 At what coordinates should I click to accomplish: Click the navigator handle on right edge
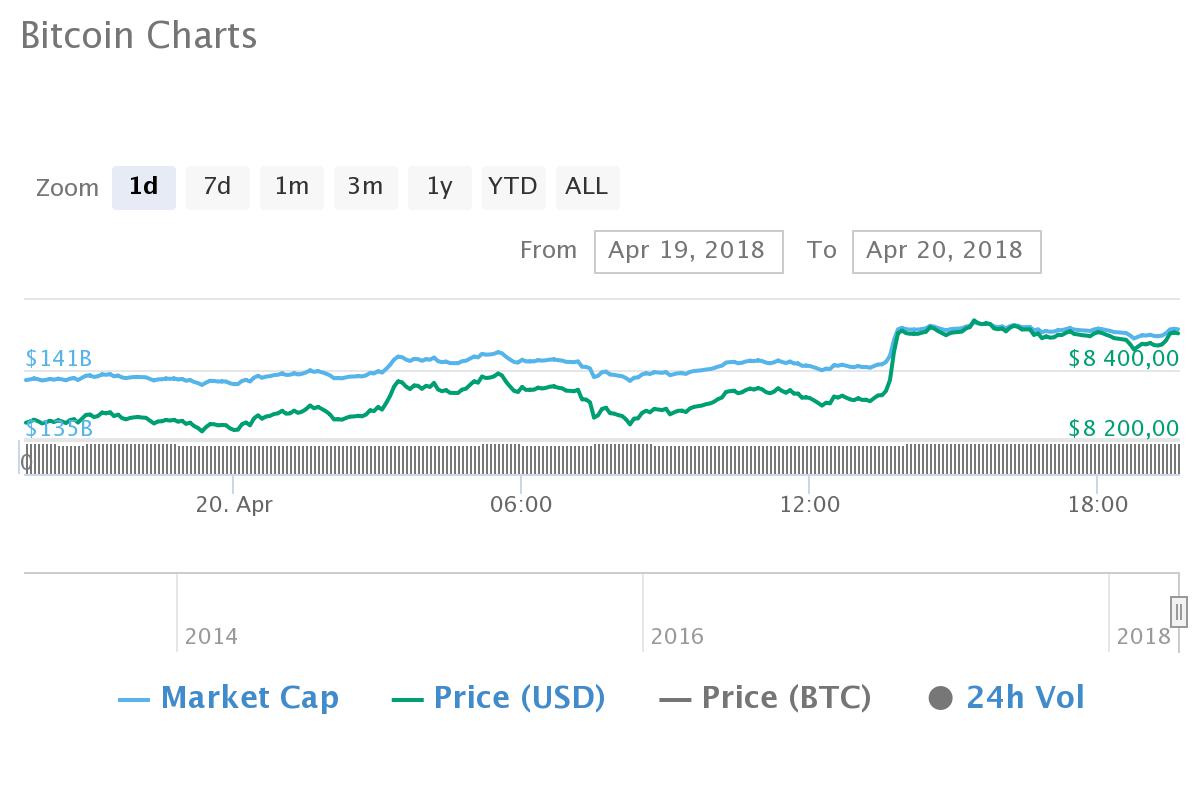point(1180,610)
